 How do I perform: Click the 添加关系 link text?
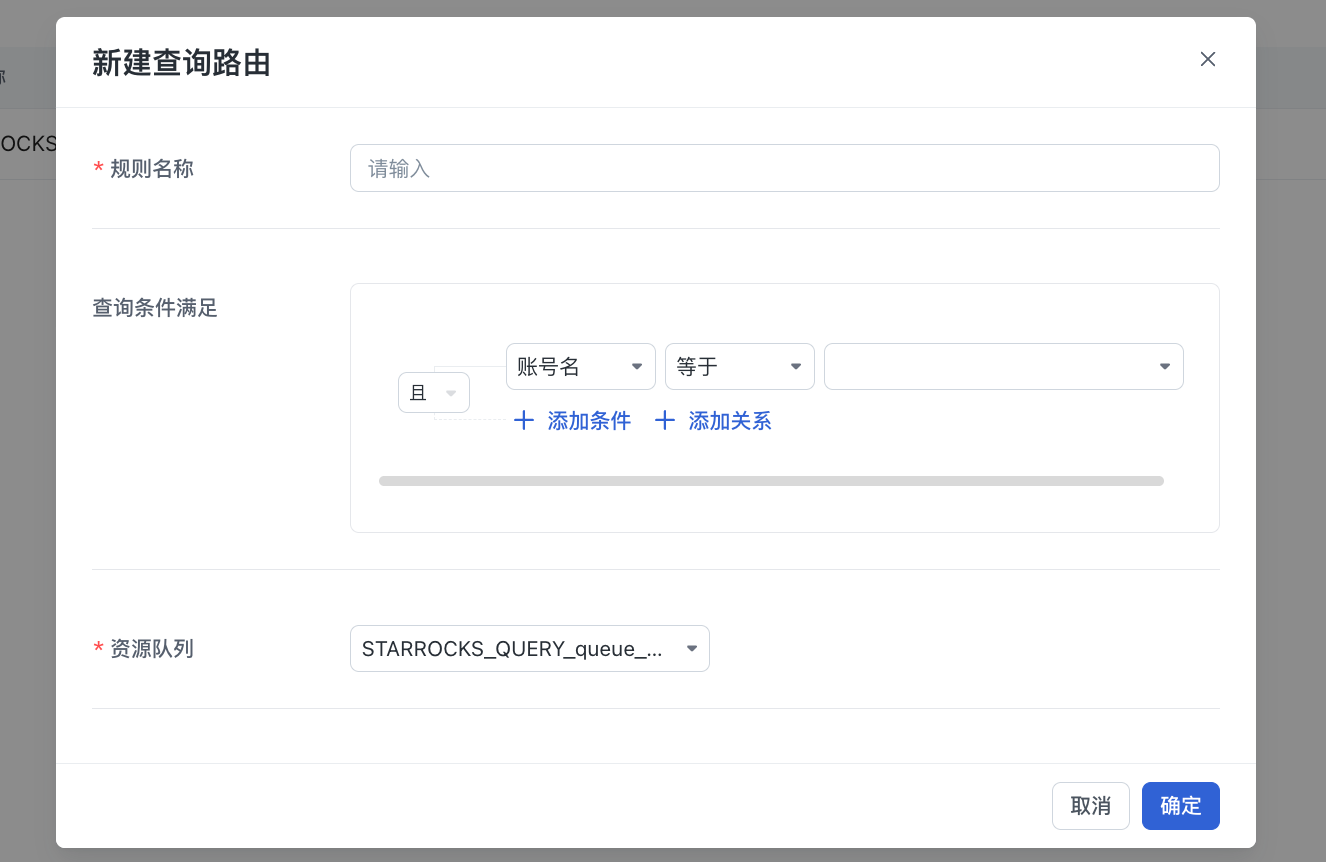pos(730,421)
